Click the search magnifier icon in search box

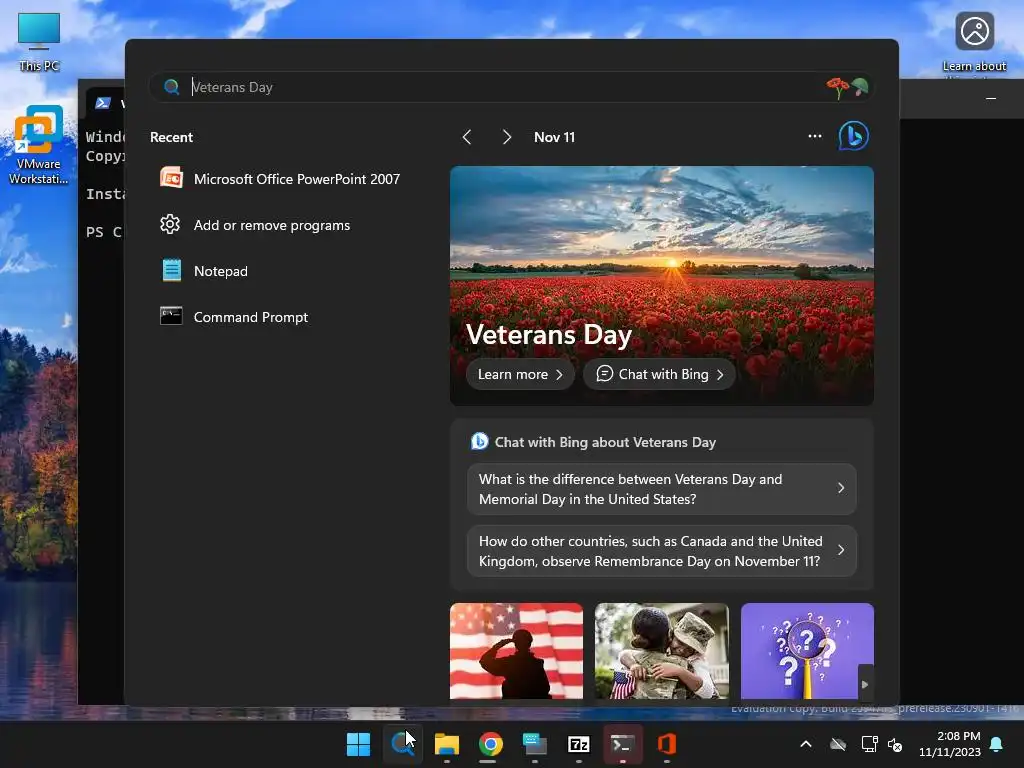(x=171, y=87)
